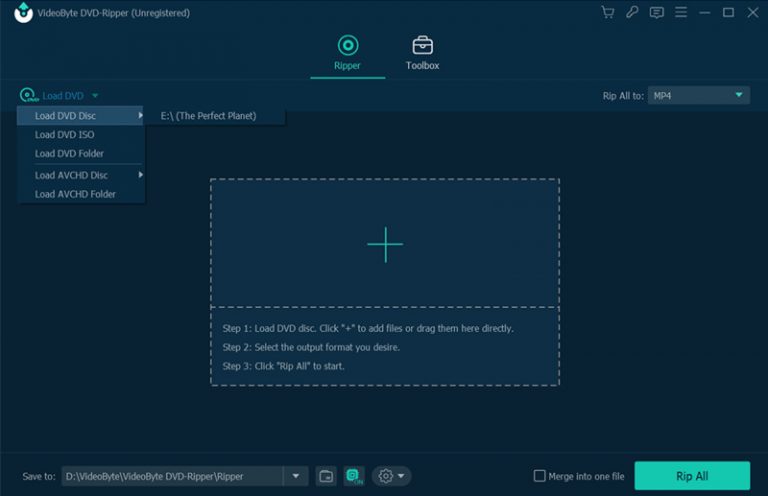Open the settings gear dropdown
768x496 pixels.
coord(390,476)
